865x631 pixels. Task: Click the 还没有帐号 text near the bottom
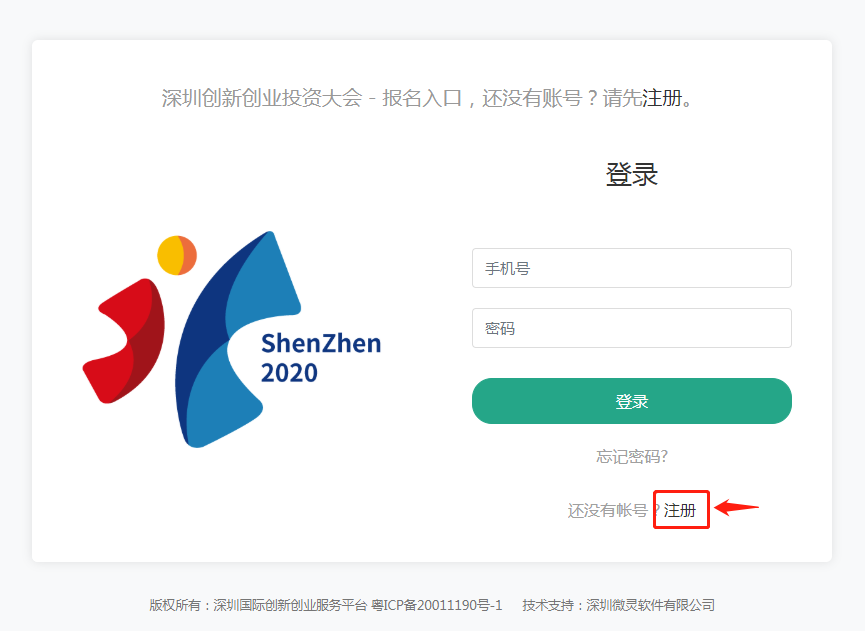tap(608, 510)
